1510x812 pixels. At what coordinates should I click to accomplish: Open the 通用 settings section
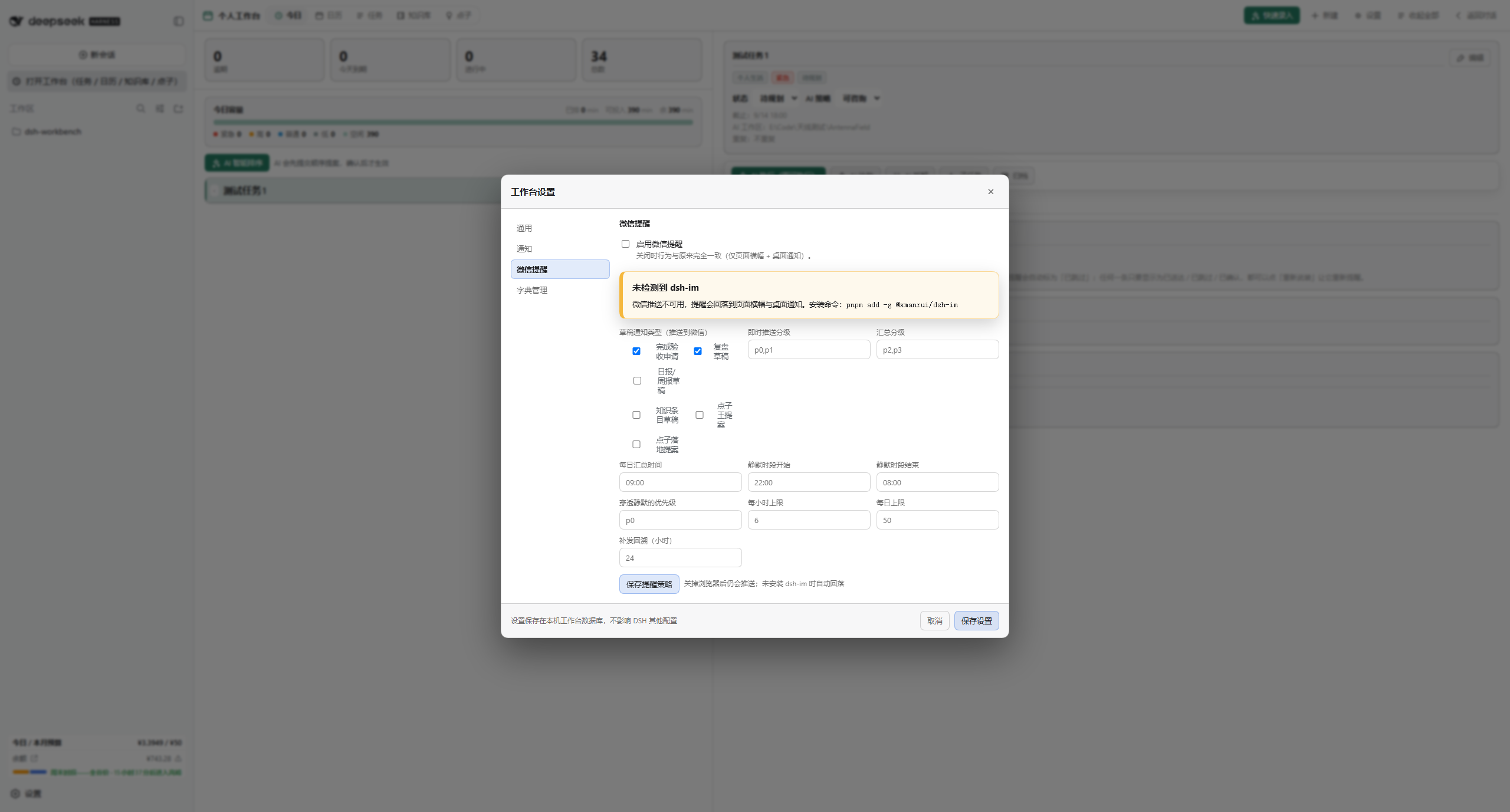pos(560,228)
